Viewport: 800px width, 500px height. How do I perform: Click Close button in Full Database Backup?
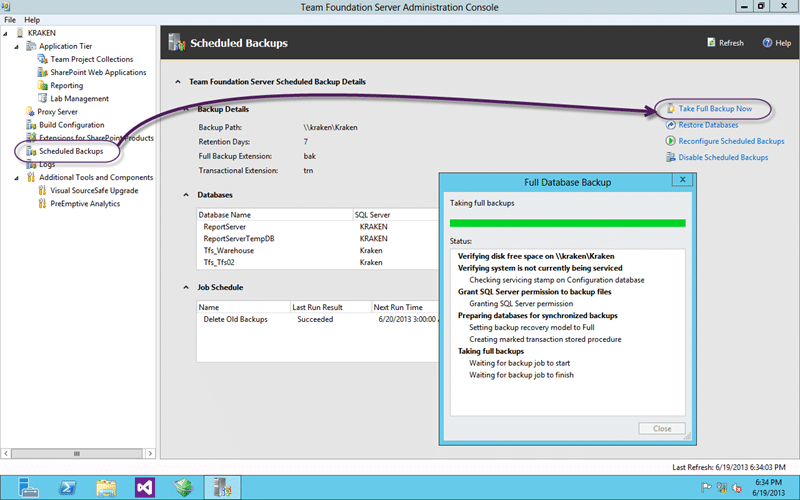pos(662,429)
